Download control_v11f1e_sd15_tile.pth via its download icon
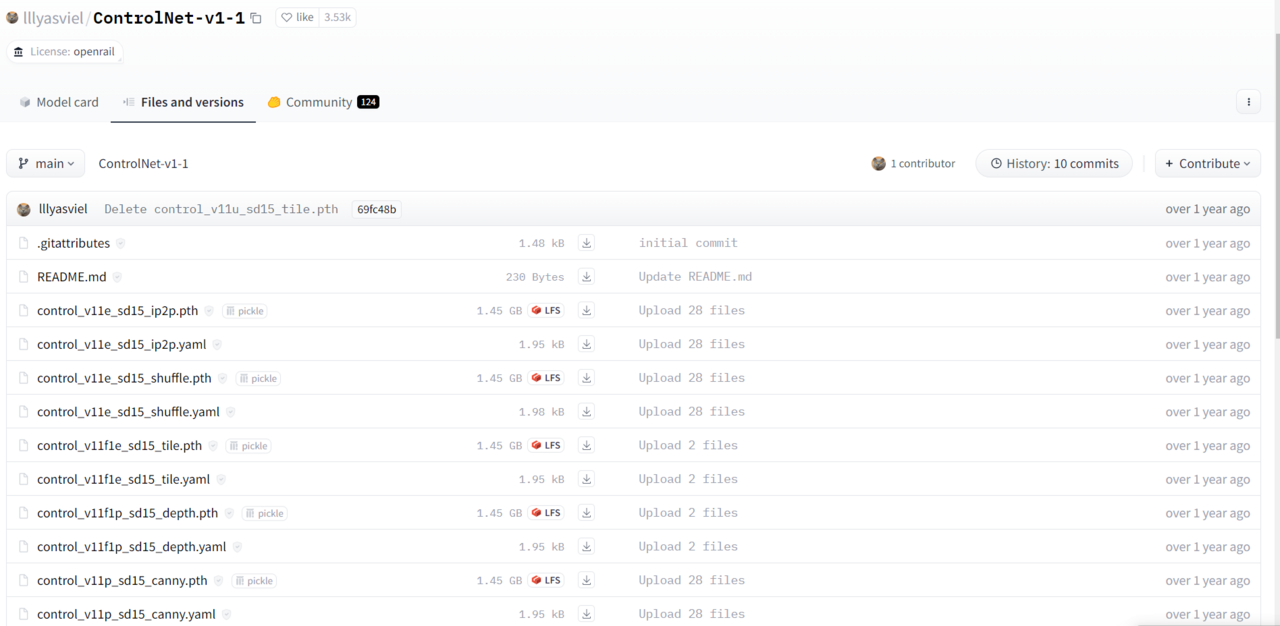The height and width of the screenshot is (626, 1280). [587, 446]
